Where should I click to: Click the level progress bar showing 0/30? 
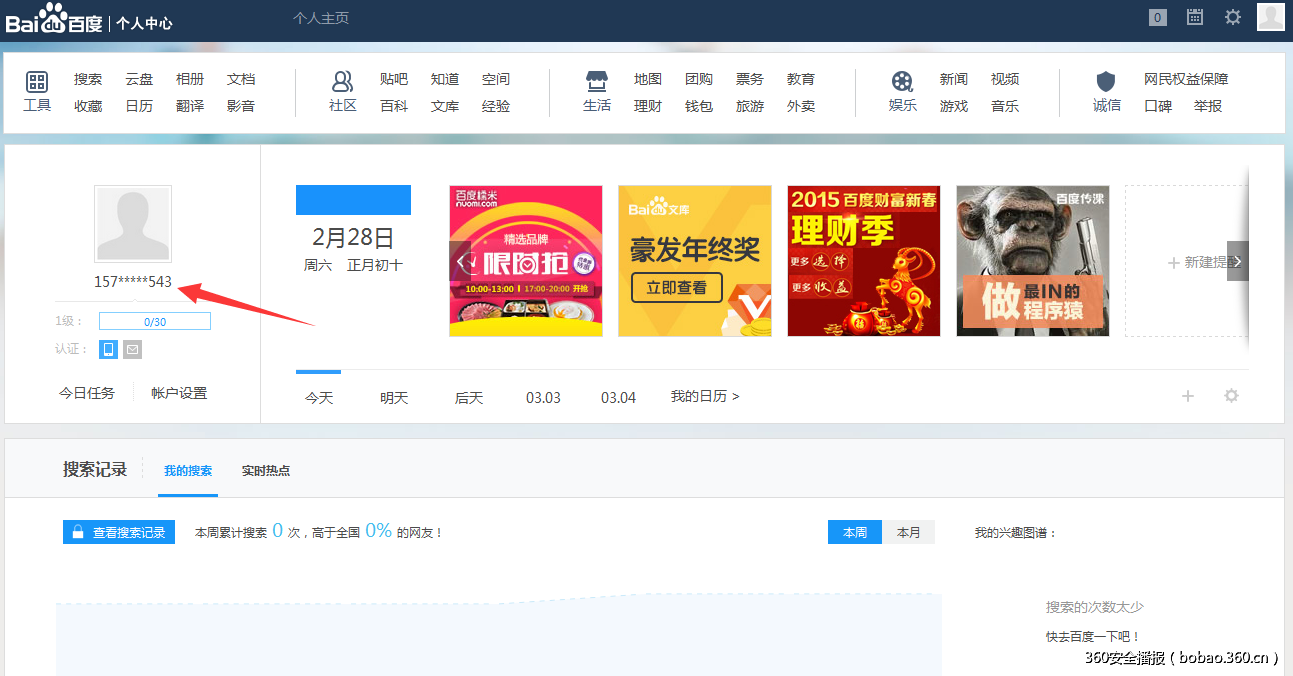(155, 322)
